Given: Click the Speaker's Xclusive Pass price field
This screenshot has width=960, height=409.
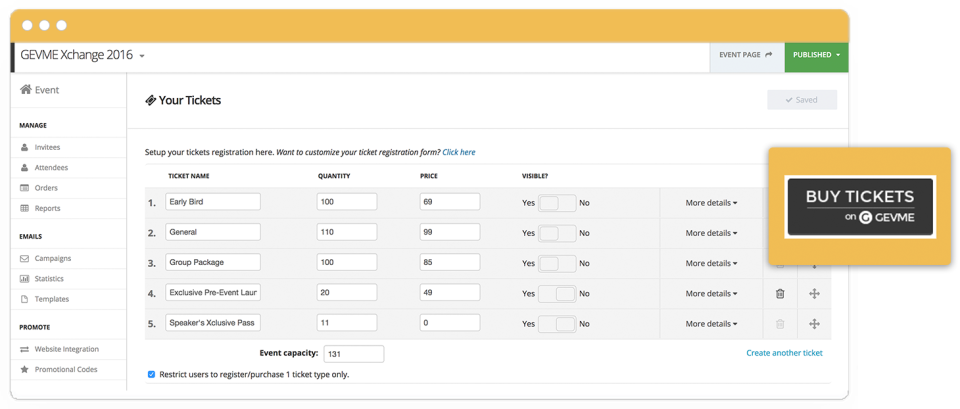Looking at the screenshot, I should point(450,323).
